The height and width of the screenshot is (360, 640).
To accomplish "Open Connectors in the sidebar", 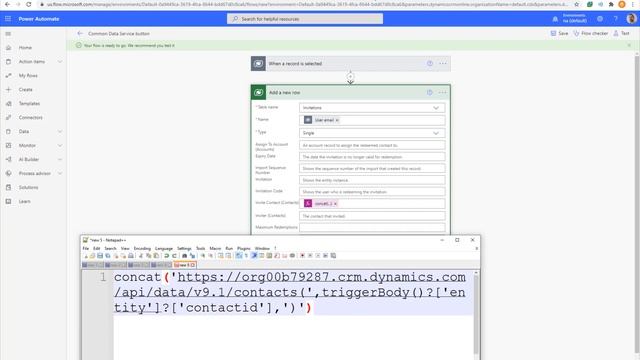I will click(31, 118).
